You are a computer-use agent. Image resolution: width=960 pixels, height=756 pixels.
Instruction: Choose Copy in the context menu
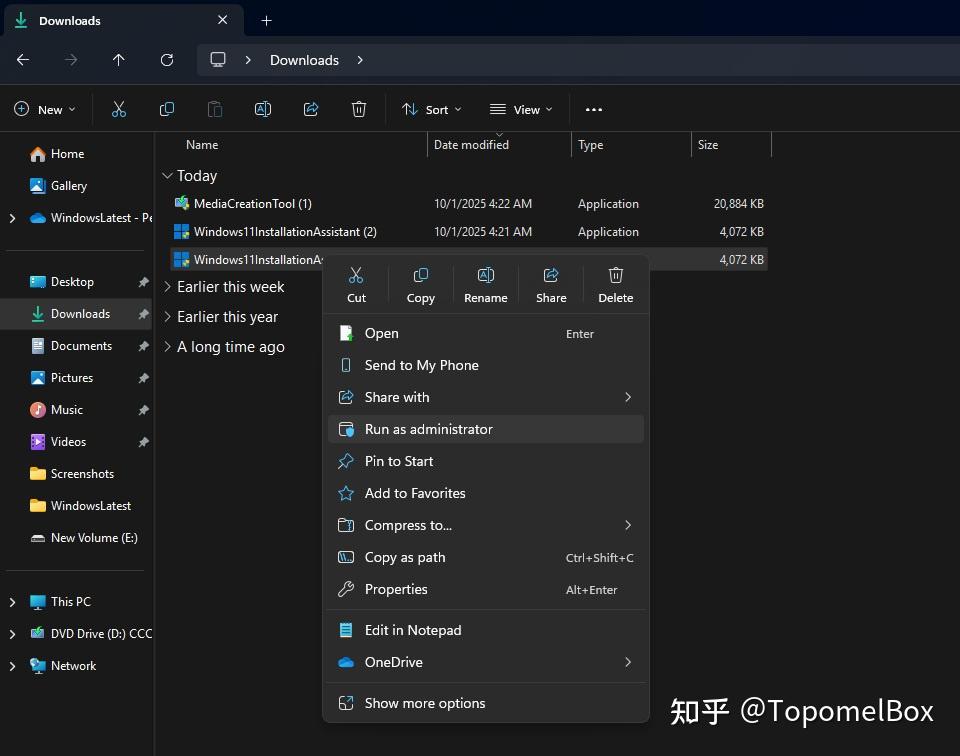tap(421, 285)
